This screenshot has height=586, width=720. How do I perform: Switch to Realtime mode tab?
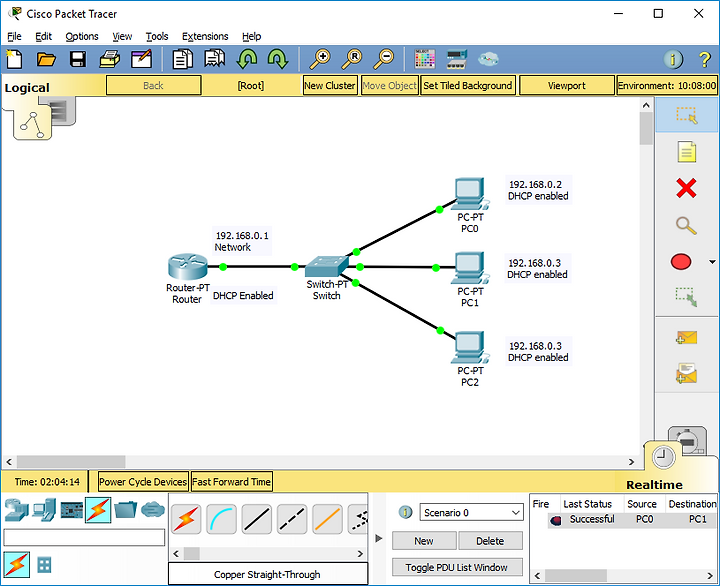[x=664, y=458]
